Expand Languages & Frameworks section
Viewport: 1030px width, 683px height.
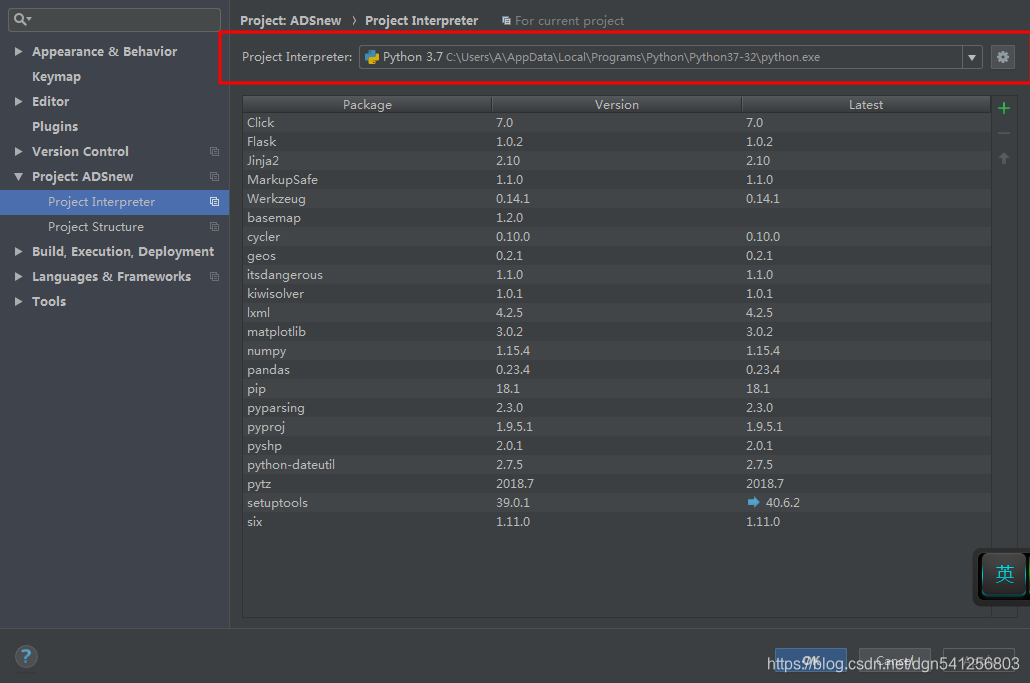point(18,276)
